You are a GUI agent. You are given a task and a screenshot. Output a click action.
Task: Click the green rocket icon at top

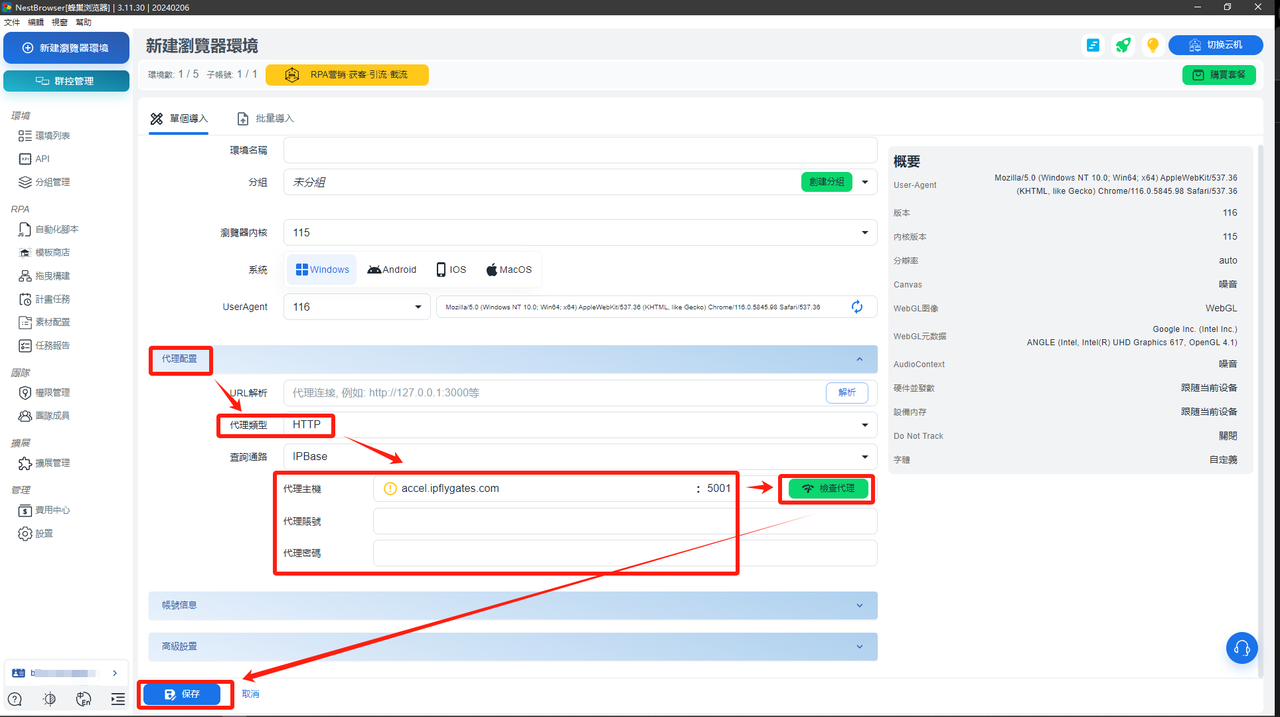1123,45
